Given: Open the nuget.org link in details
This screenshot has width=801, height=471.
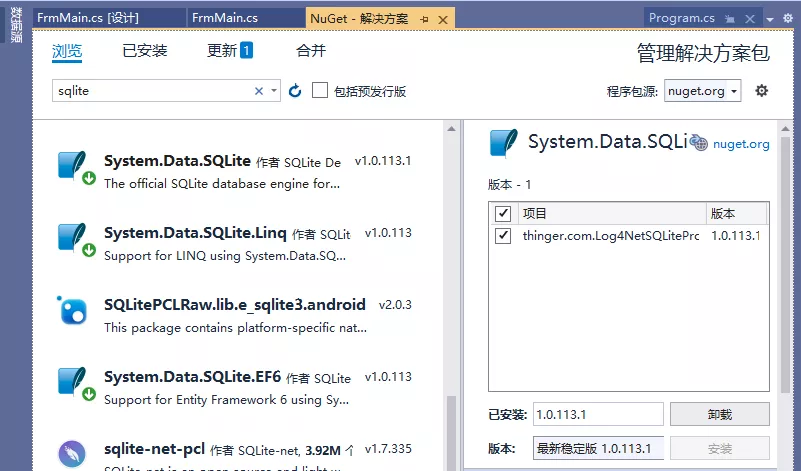Looking at the screenshot, I should tap(740, 144).
